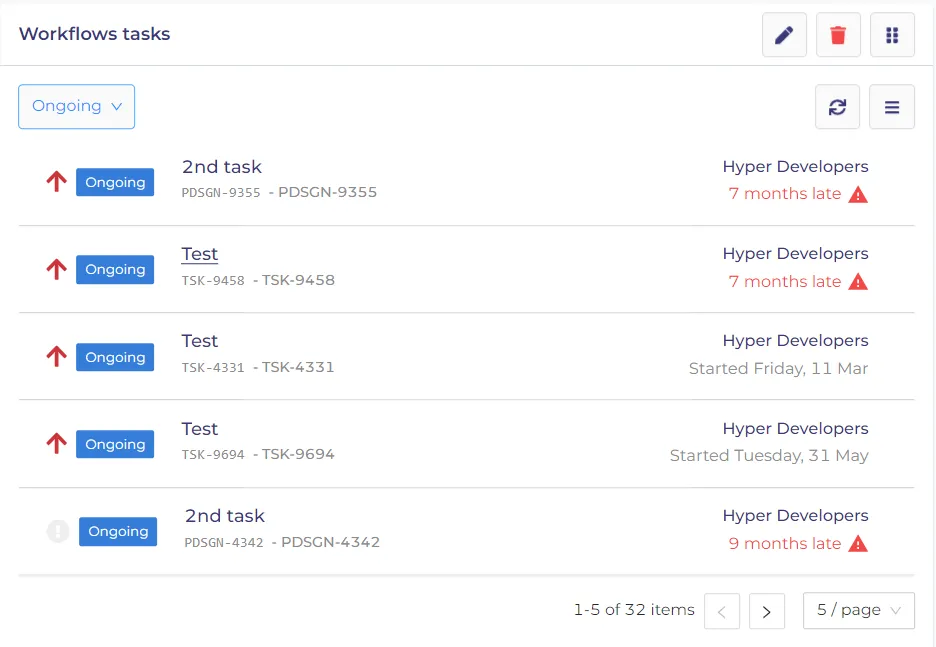Click the pencil edit icon
936x647 pixels.
784,35
